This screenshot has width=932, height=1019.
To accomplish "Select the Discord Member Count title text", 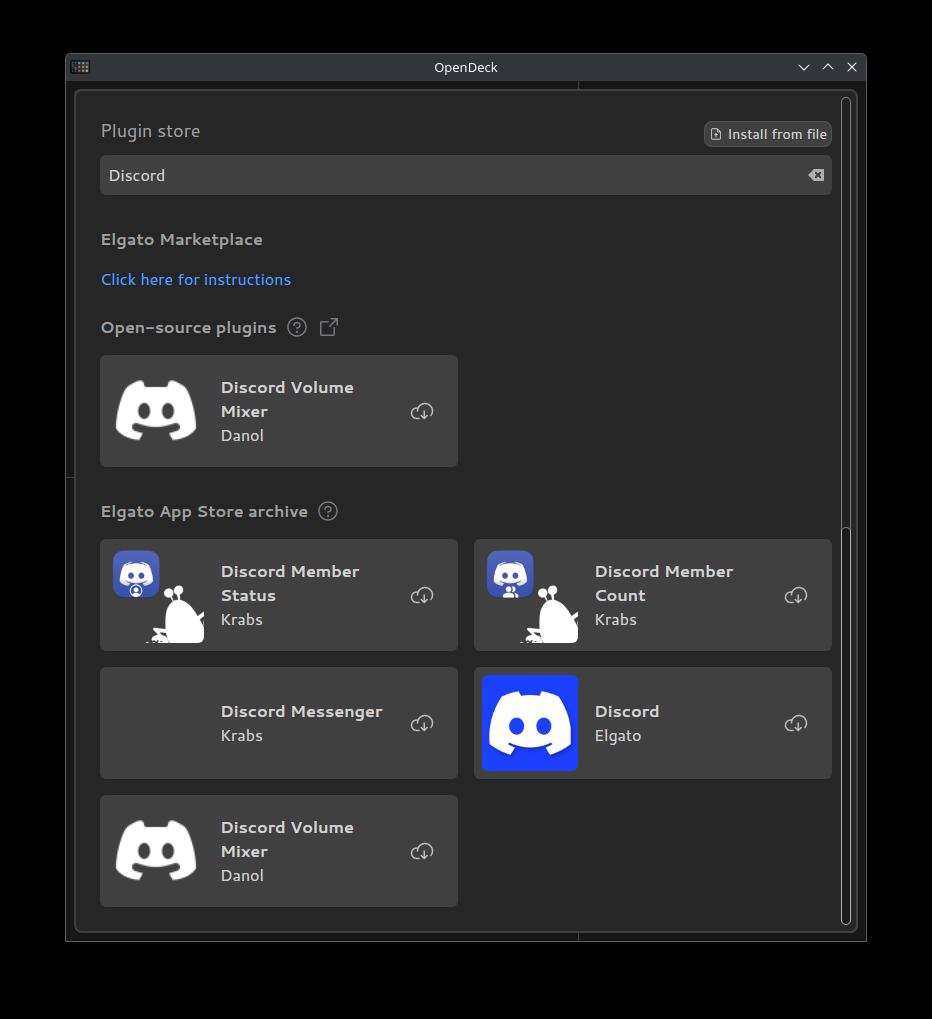I will pyautogui.click(x=664, y=583).
